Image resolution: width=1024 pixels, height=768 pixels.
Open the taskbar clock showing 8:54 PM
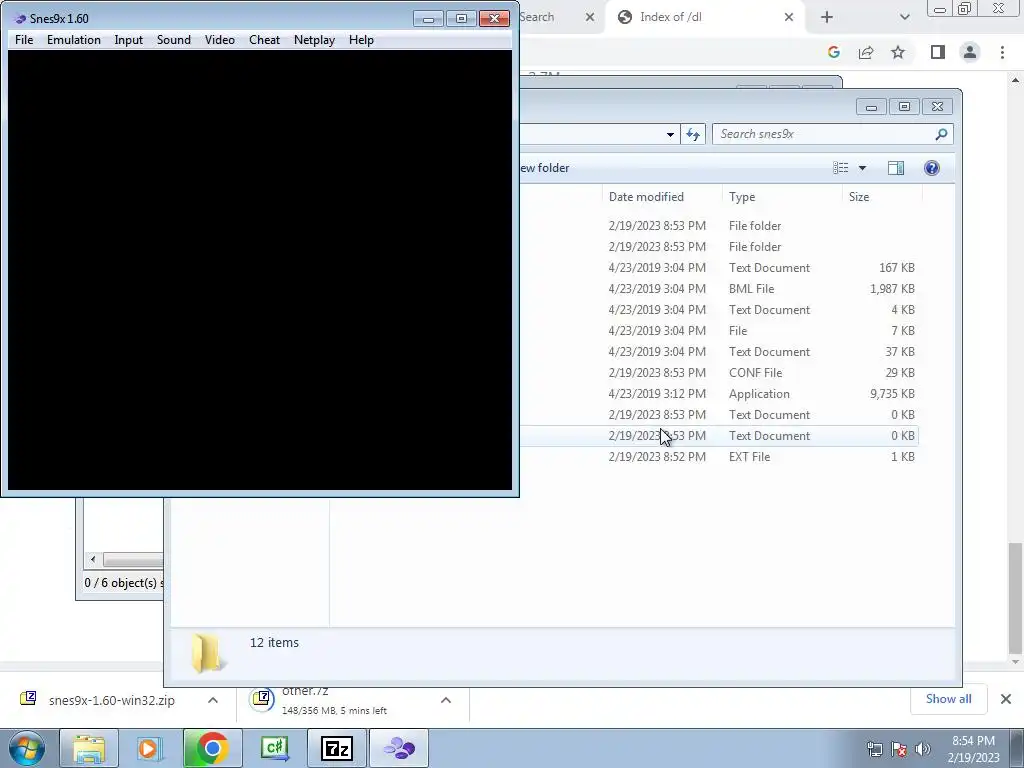coord(973,749)
